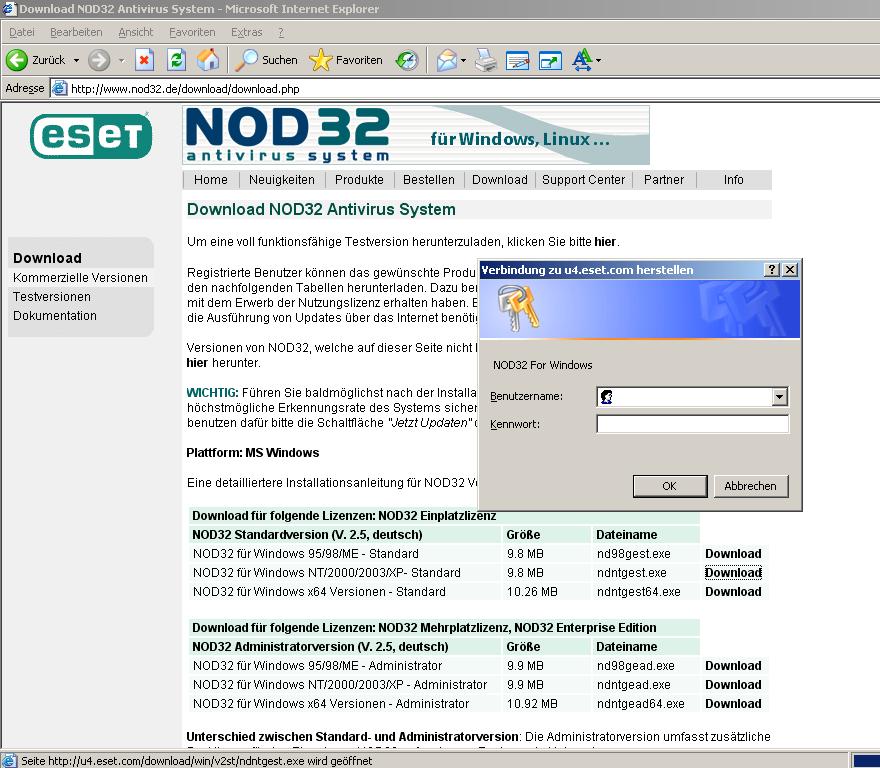Click the ESET logo
880x768 pixels.
91,136
